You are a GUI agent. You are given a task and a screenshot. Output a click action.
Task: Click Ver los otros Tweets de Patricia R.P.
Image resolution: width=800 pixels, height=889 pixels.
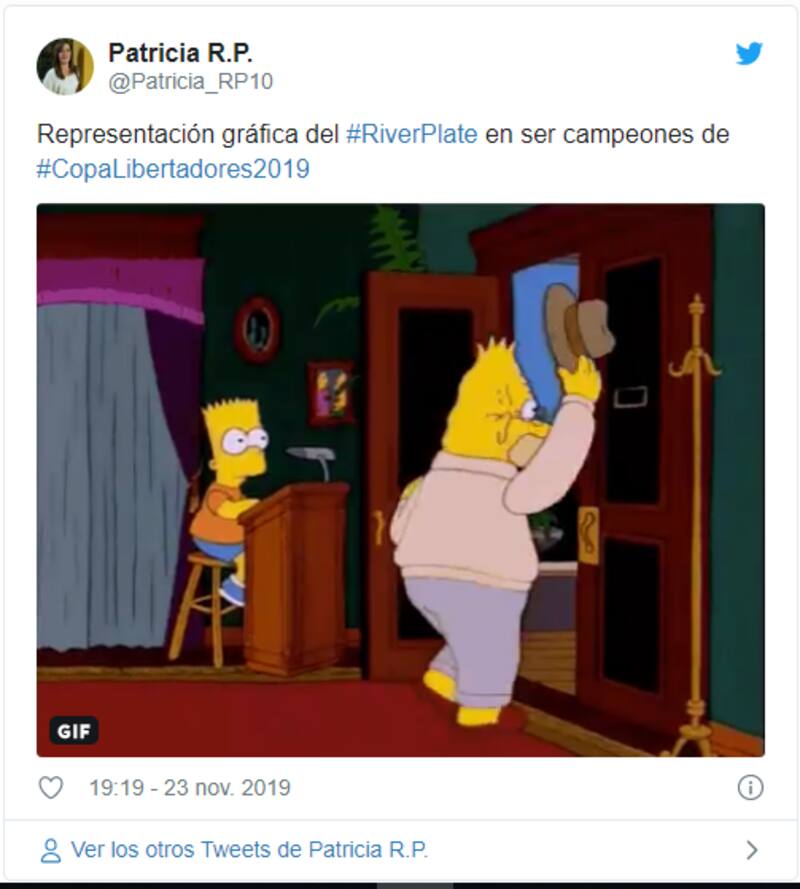(249, 850)
